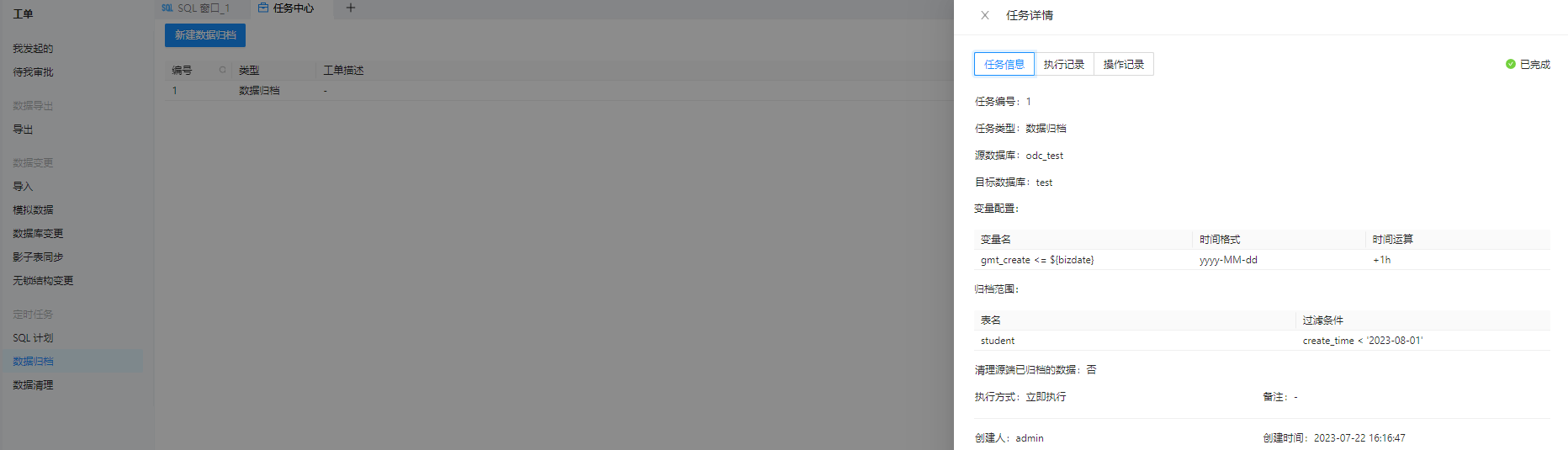Click the search icon in the 编号 column header
1568x450 pixels.
(x=223, y=70)
